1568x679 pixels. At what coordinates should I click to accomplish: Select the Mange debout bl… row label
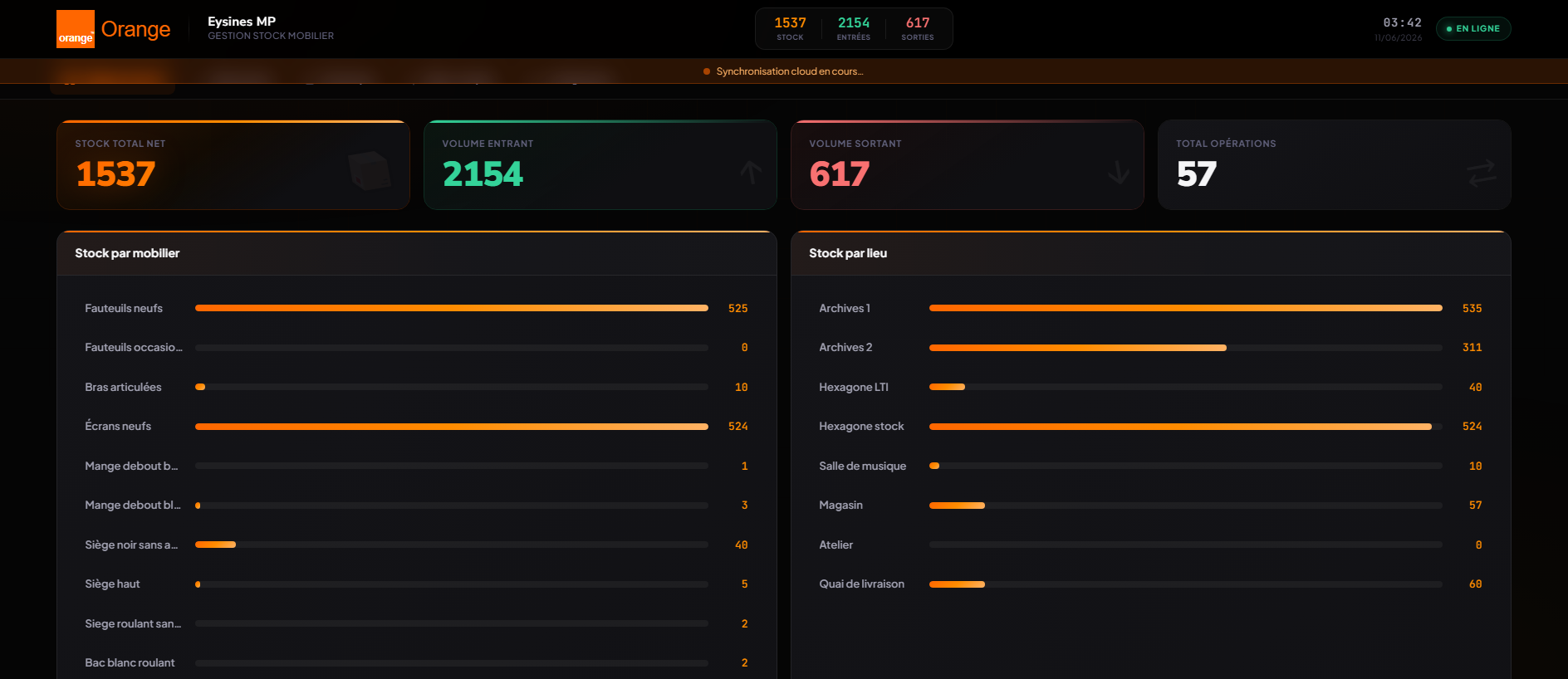pyautogui.click(x=133, y=505)
